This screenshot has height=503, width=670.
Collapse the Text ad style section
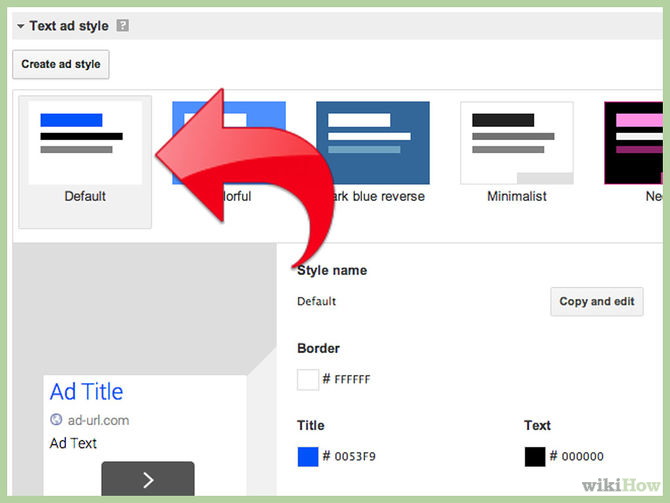21,26
